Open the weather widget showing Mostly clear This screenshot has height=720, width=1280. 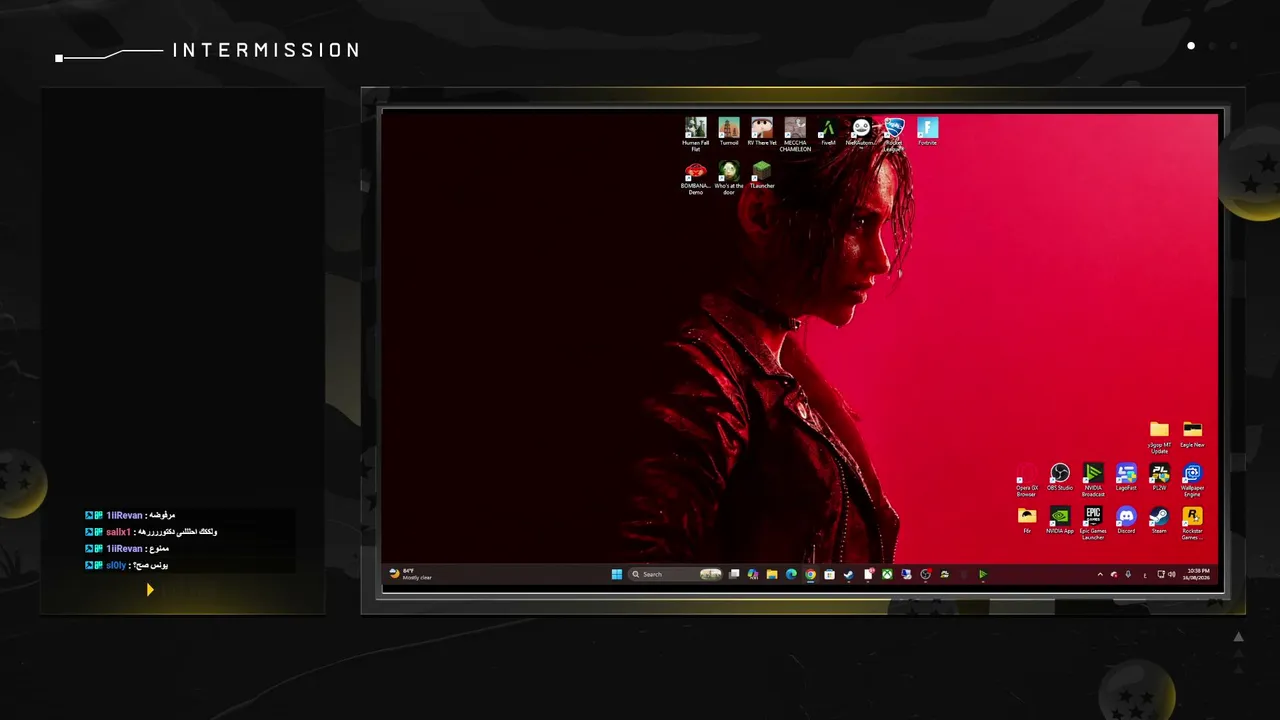point(410,574)
